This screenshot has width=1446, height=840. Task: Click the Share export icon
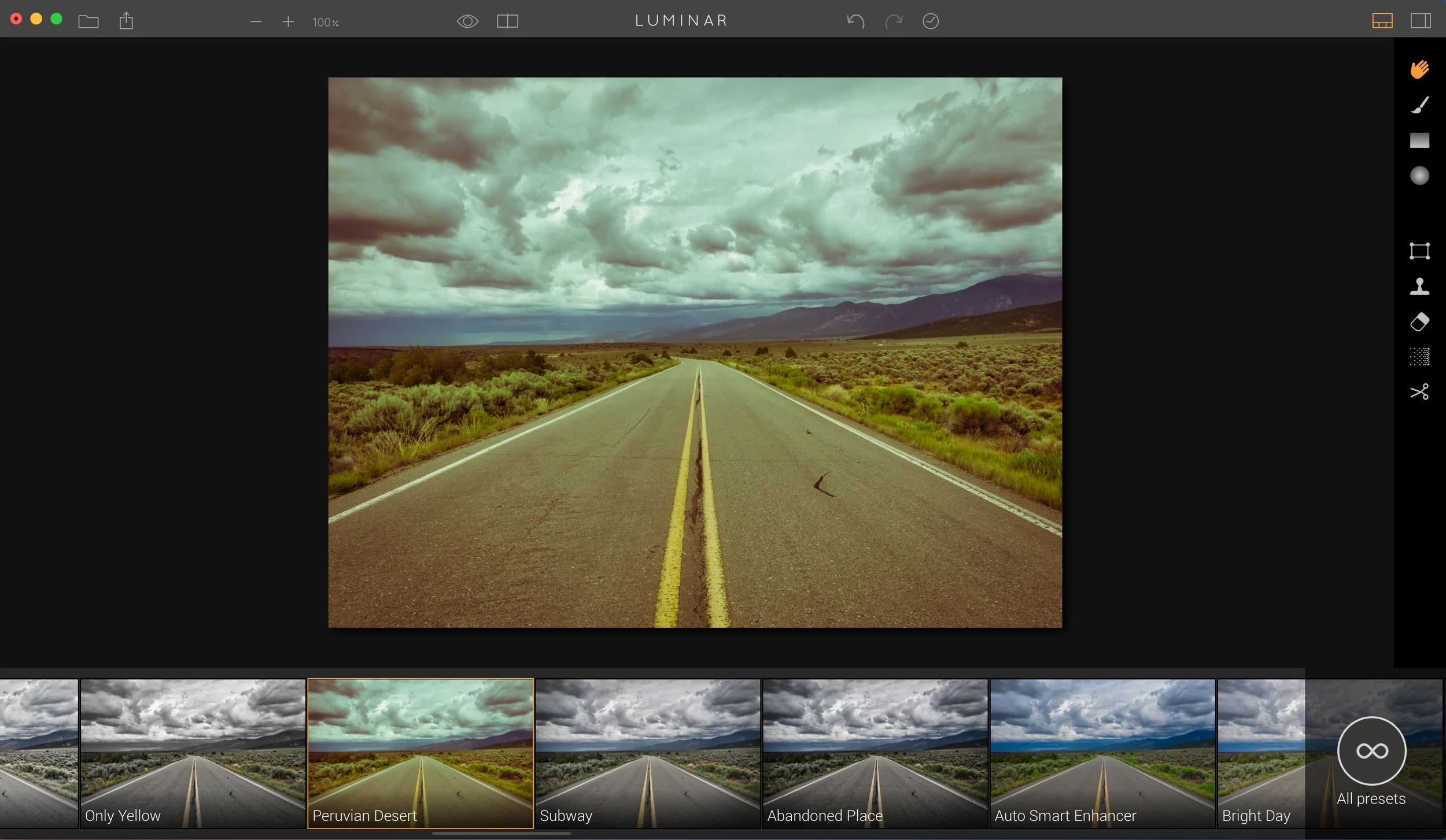(126, 21)
